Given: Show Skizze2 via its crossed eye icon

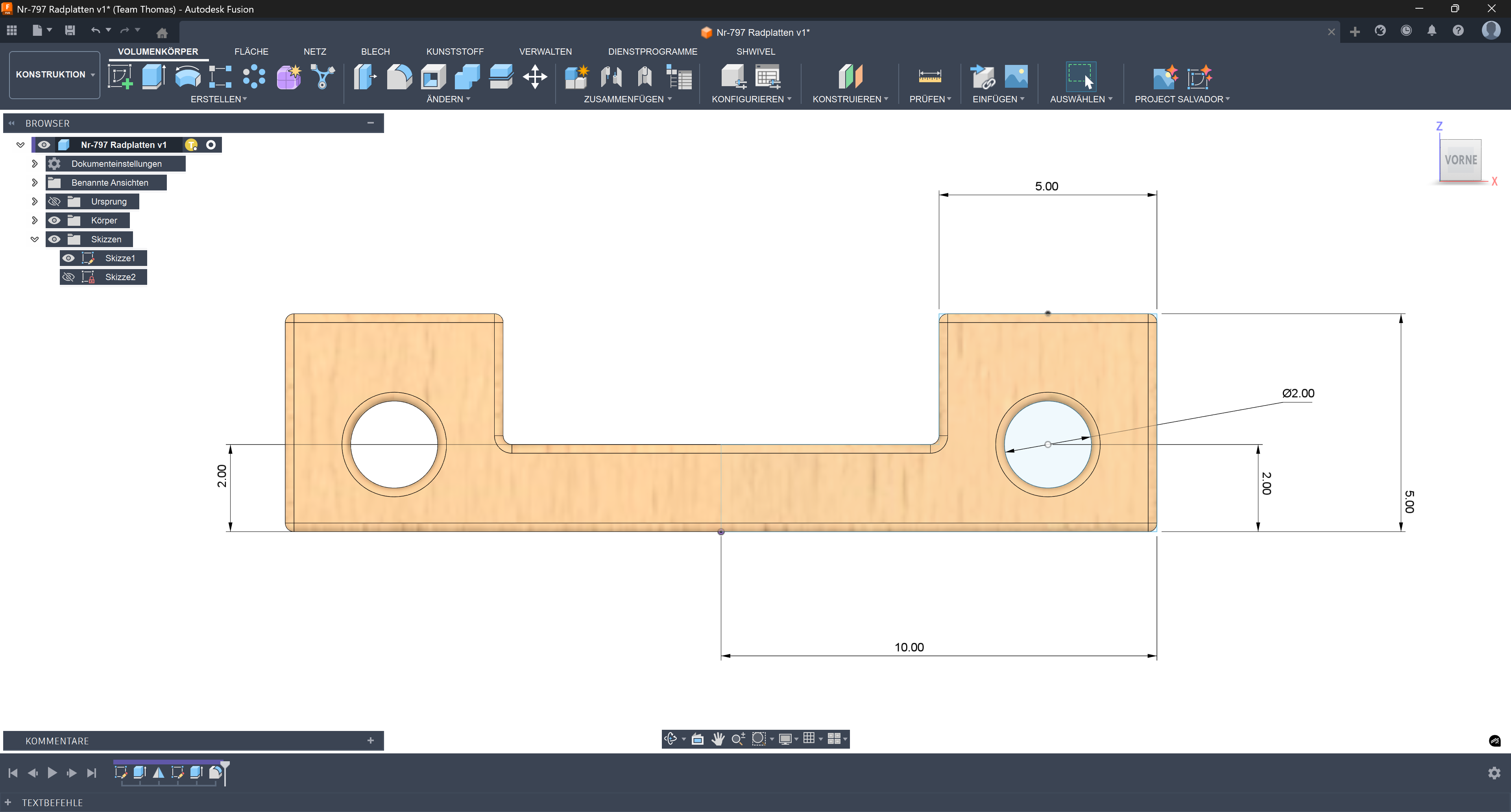Looking at the screenshot, I should pos(68,277).
